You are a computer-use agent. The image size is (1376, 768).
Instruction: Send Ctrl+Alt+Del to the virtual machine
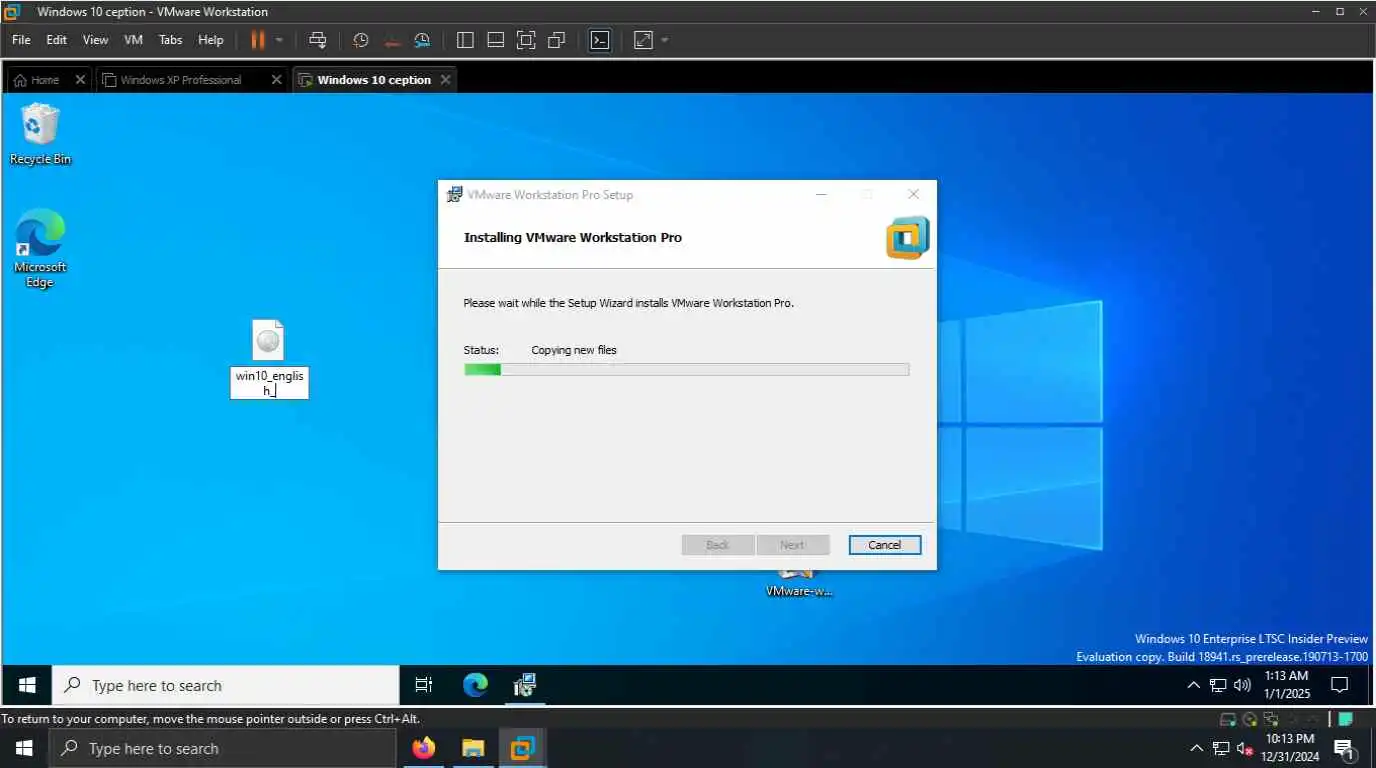[318, 40]
